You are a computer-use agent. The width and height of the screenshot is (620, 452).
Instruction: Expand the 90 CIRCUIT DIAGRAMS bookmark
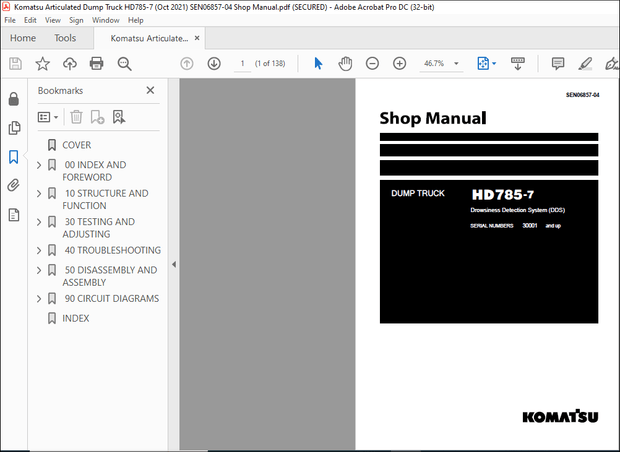39,299
